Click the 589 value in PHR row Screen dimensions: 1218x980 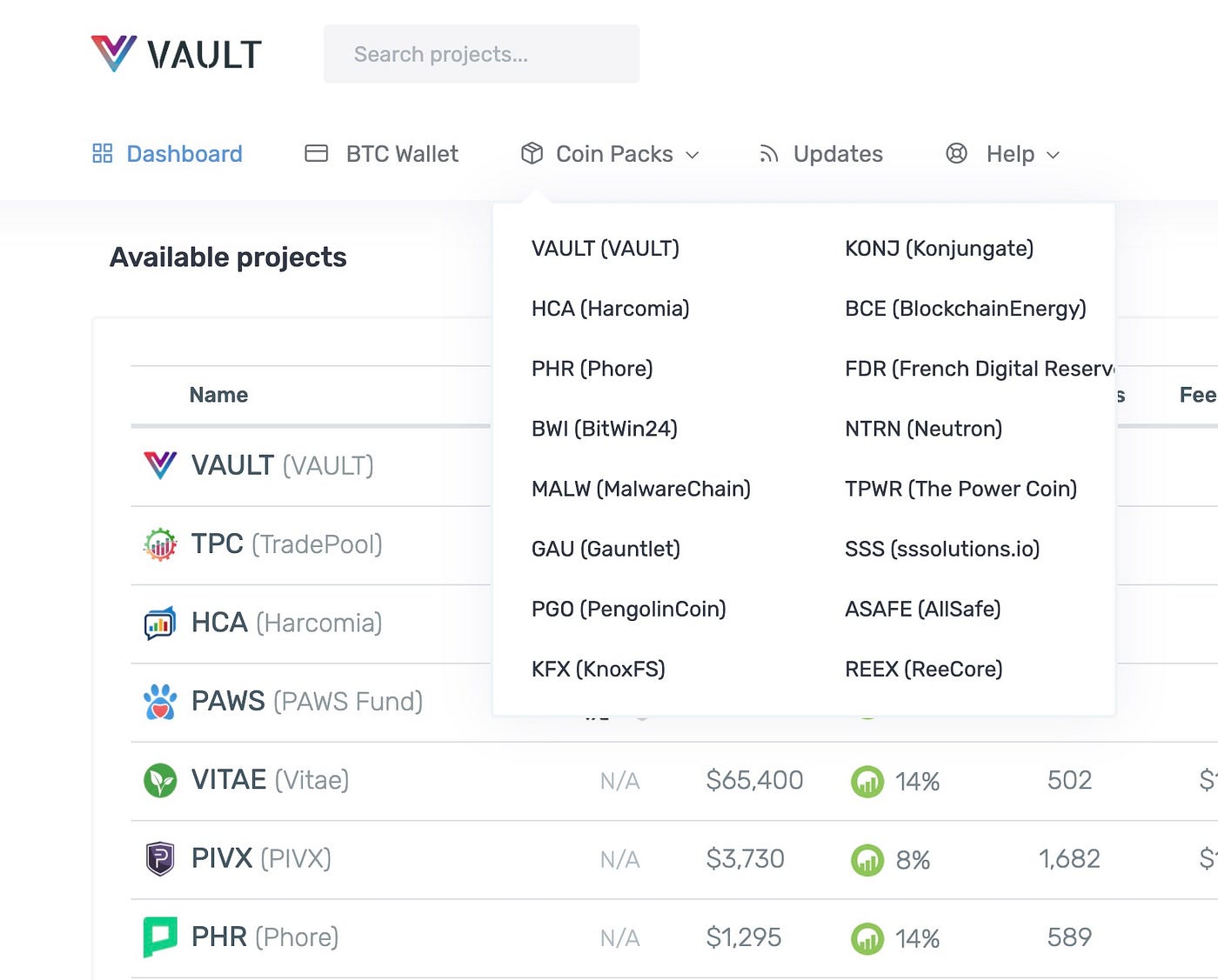(1069, 937)
